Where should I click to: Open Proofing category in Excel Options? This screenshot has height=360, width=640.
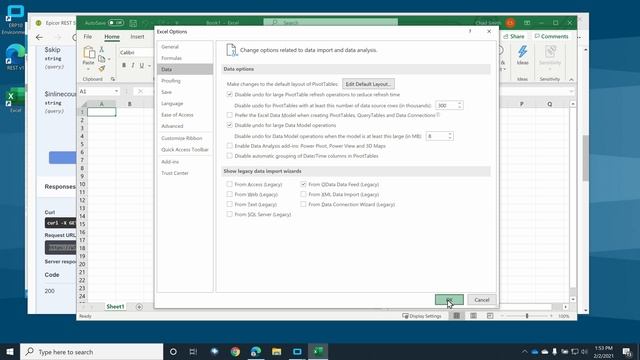[185, 81]
